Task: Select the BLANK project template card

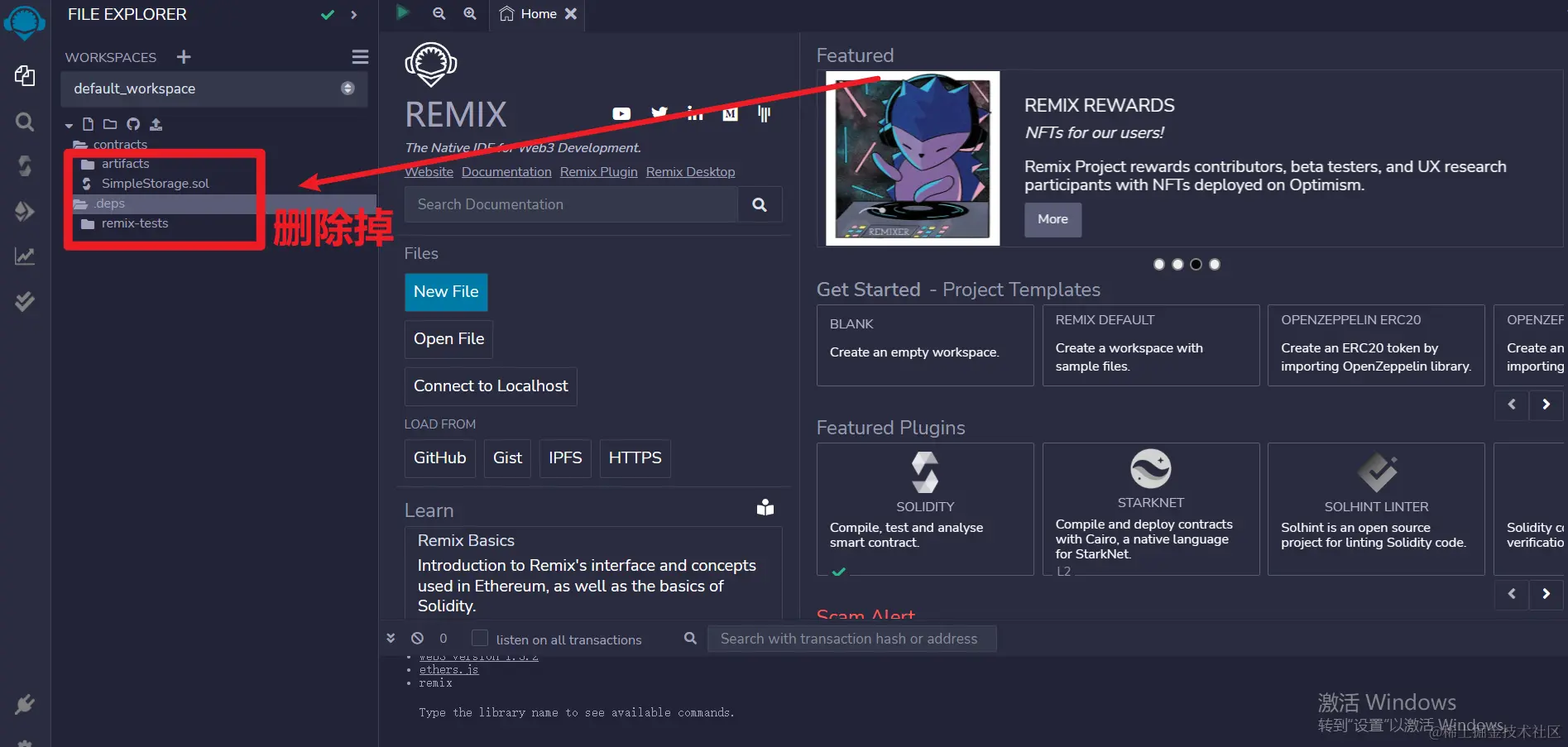Action: [x=925, y=345]
